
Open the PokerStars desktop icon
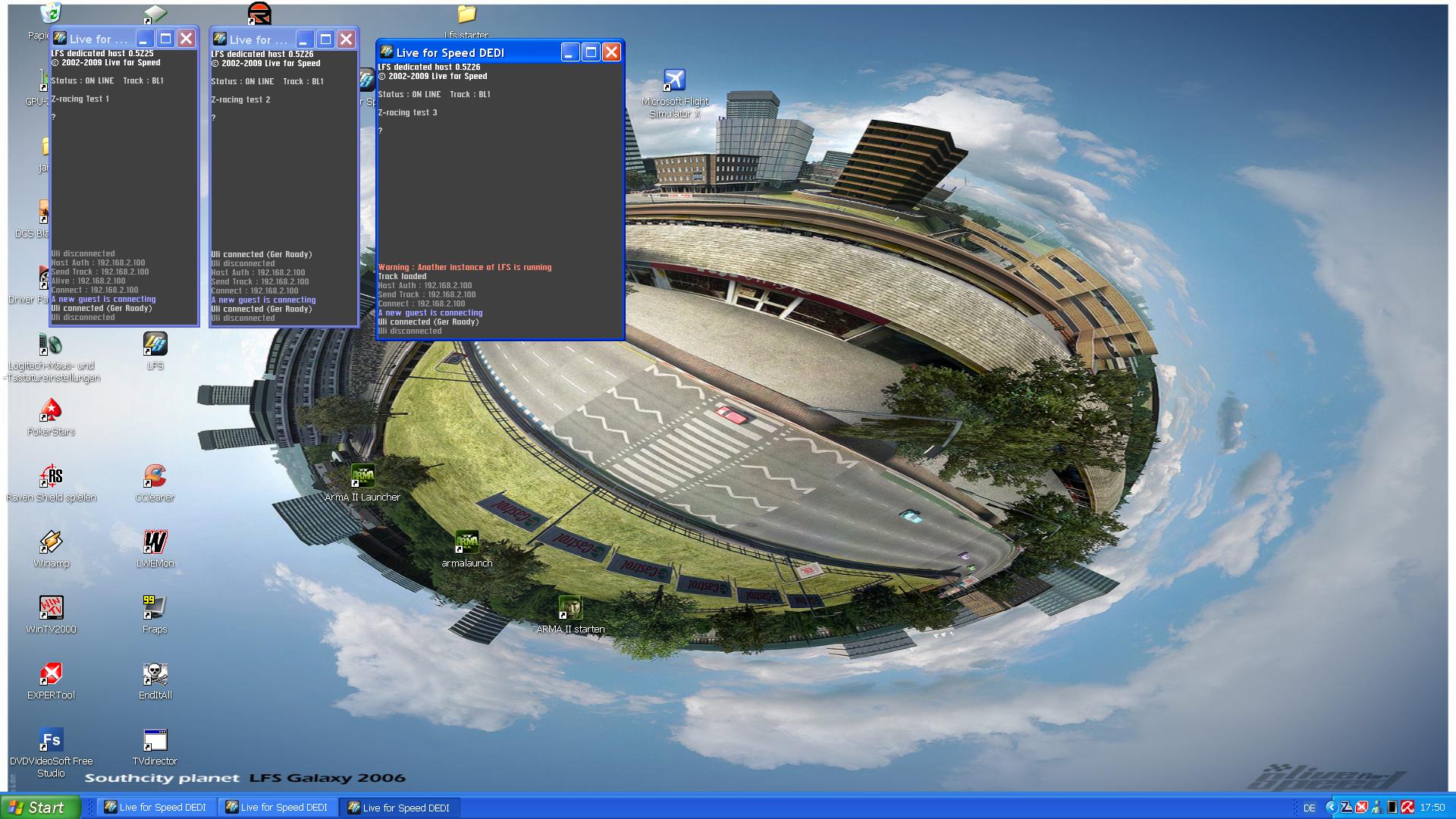tap(51, 411)
